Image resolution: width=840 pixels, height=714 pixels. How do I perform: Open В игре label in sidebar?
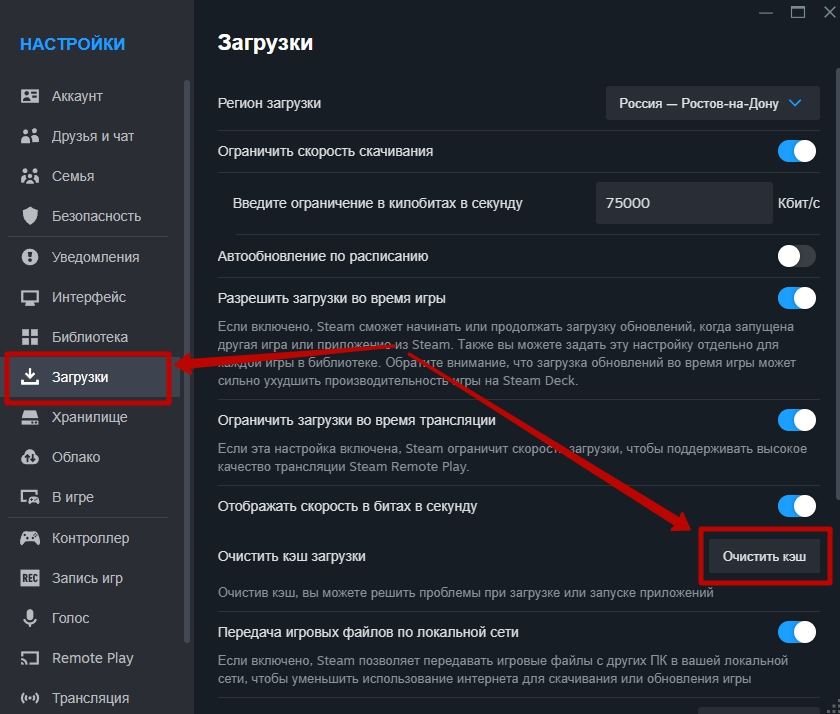[x=73, y=497]
